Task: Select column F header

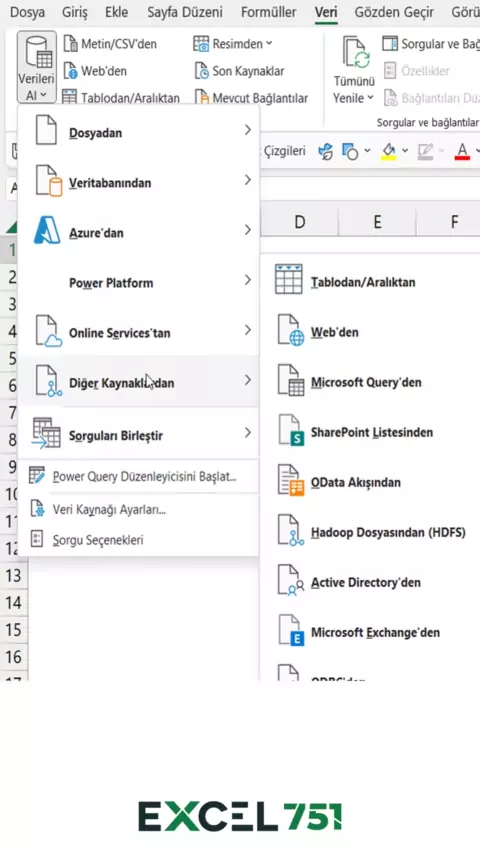Action: 454,222
